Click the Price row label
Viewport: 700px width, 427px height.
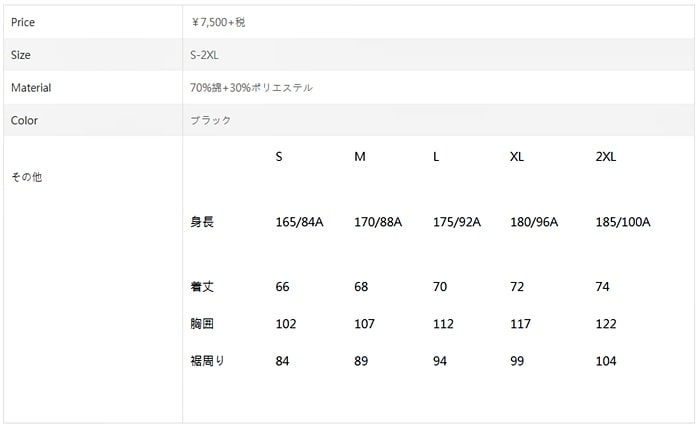[x=24, y=22]
